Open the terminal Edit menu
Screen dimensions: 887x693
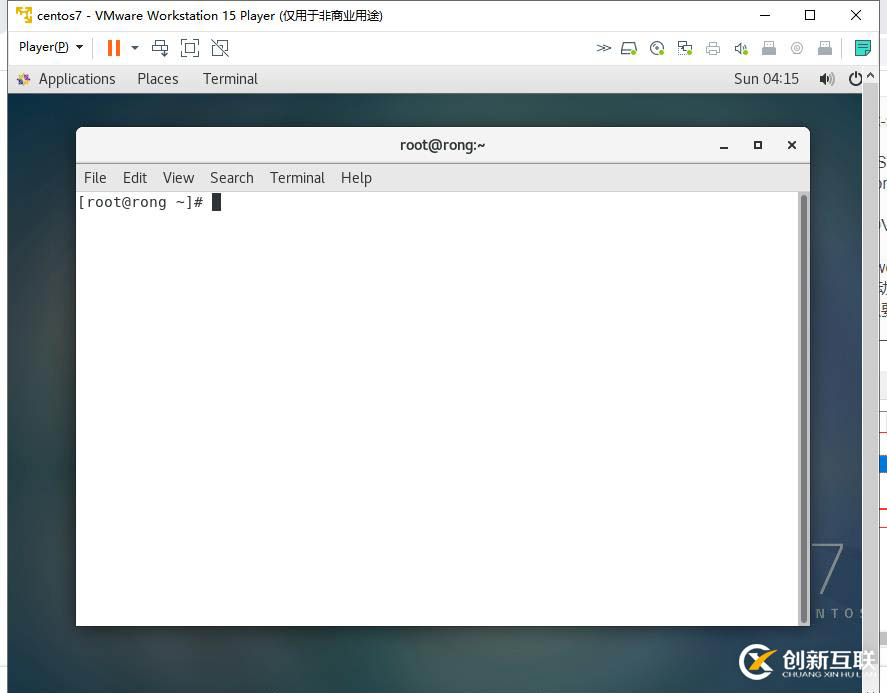point(135,178)
